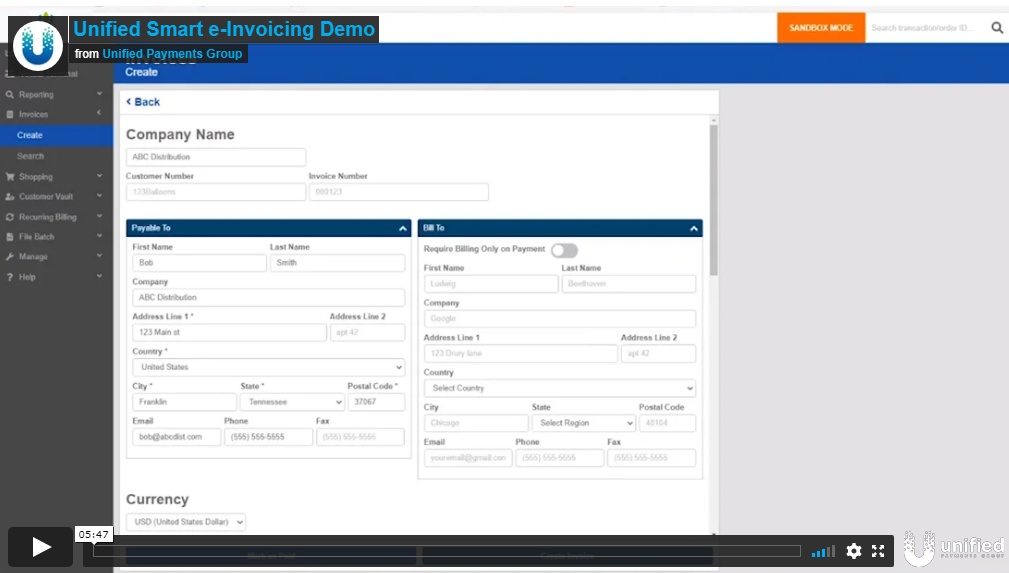Click Payable To Address Line 1 field

pyautogui.click(x=229, y=332)
